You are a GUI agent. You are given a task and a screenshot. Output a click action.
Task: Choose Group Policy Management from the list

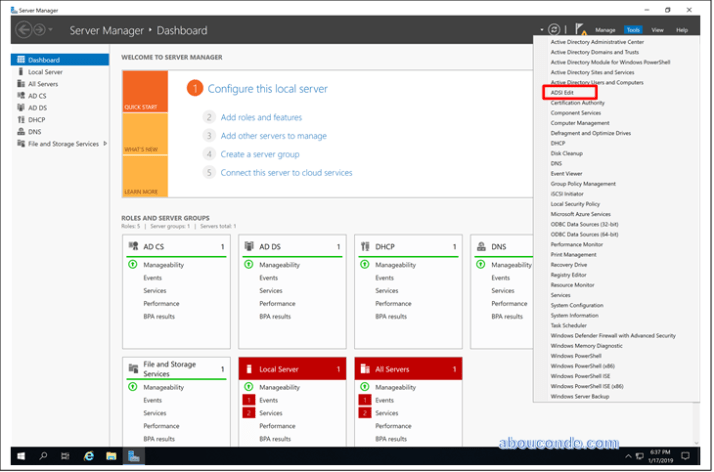tap(583, 184)
